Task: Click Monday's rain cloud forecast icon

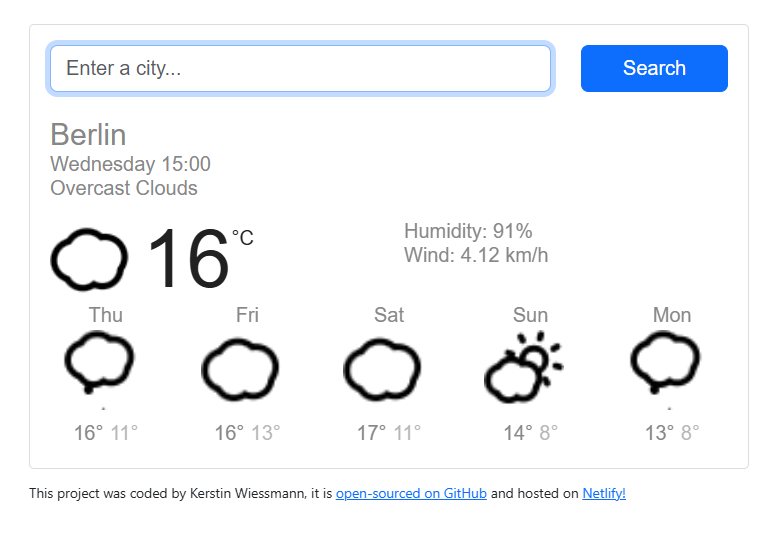Action: point(665,363)
